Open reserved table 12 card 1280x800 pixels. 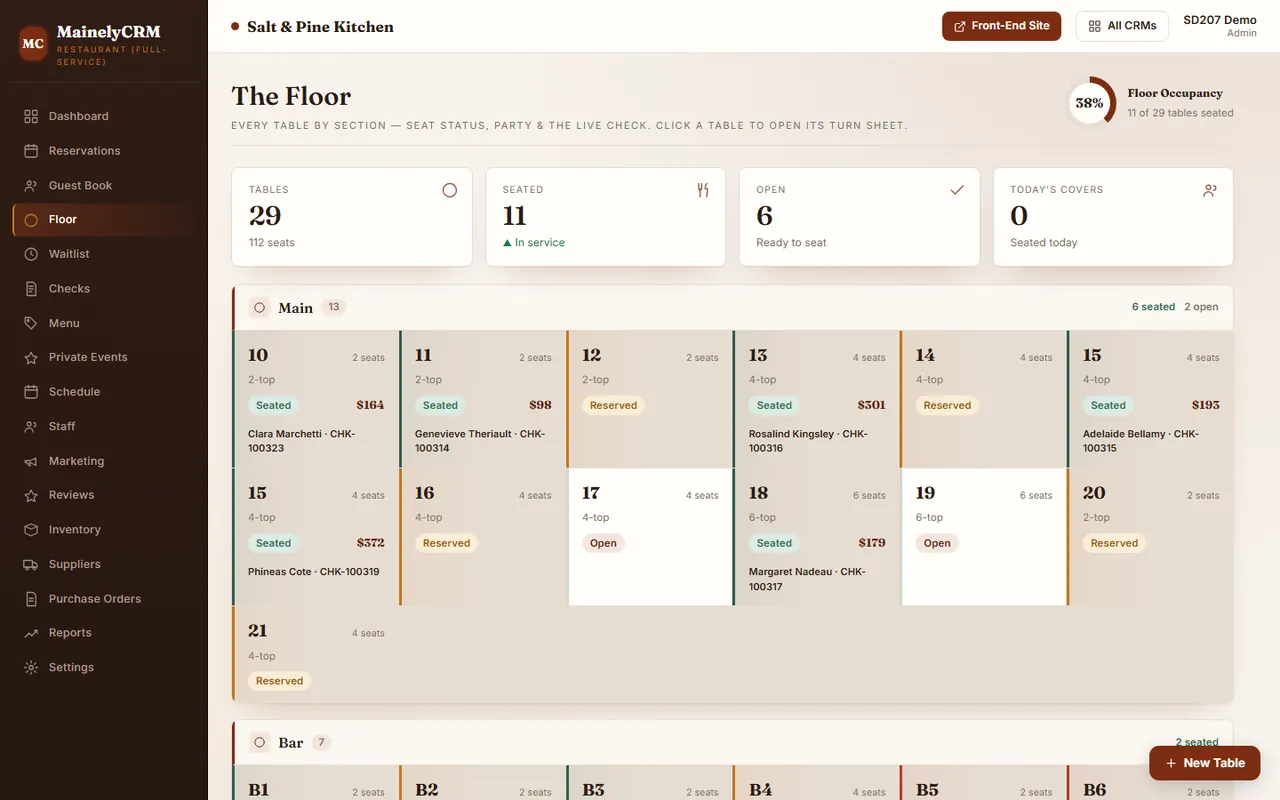point(650,399)
